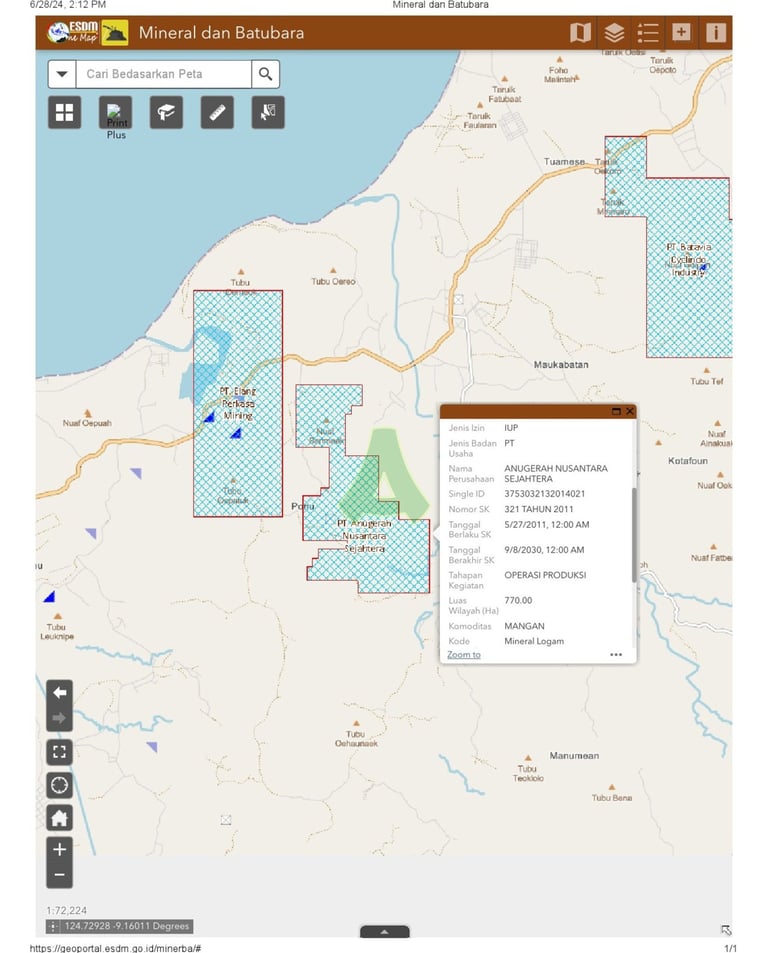Zoom in with the plus button

(60, 849)
